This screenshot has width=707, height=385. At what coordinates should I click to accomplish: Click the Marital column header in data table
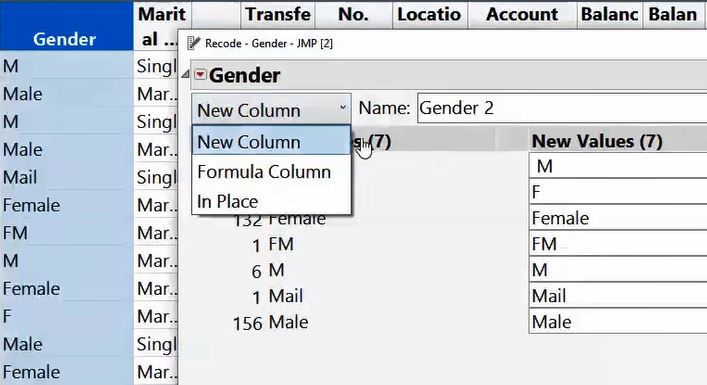tap(161, 26)
